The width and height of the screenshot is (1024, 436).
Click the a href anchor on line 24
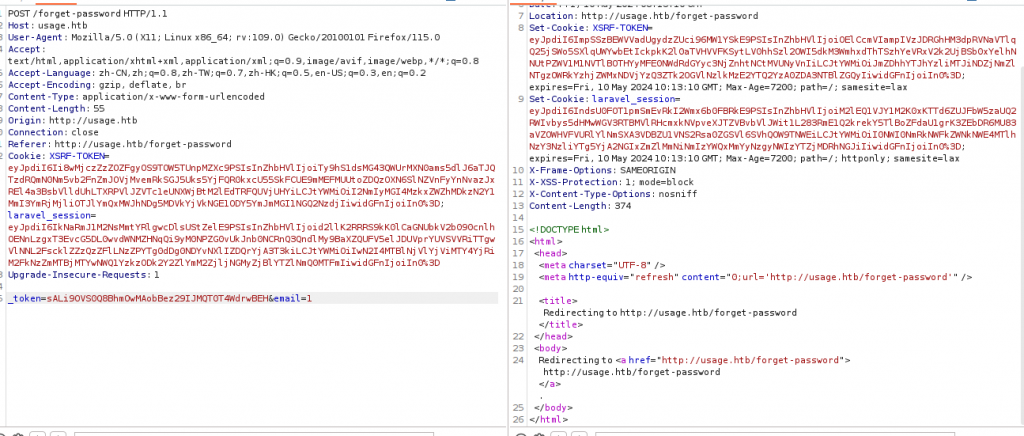733,360
